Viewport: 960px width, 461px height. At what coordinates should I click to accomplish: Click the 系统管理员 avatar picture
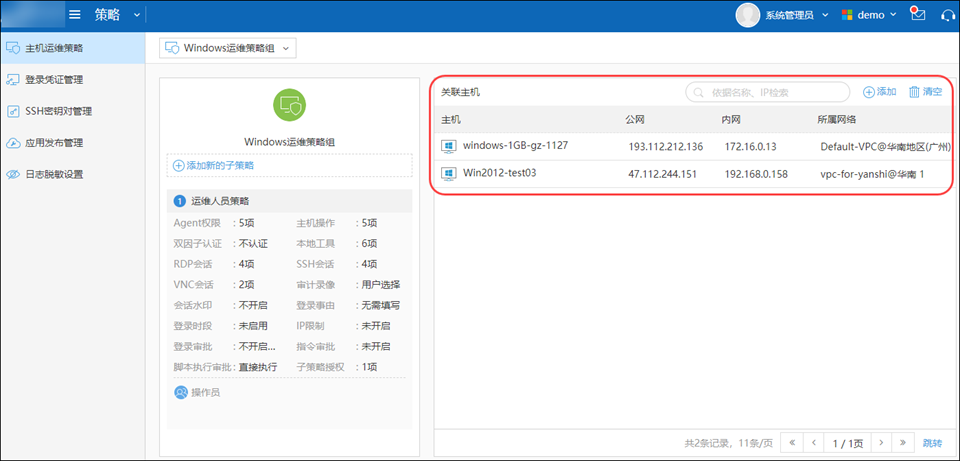click(748, 15)
